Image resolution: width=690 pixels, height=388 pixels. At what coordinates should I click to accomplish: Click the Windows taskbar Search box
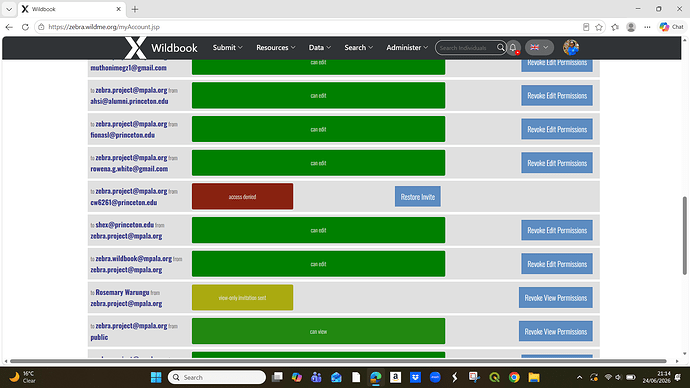(217, 377)
